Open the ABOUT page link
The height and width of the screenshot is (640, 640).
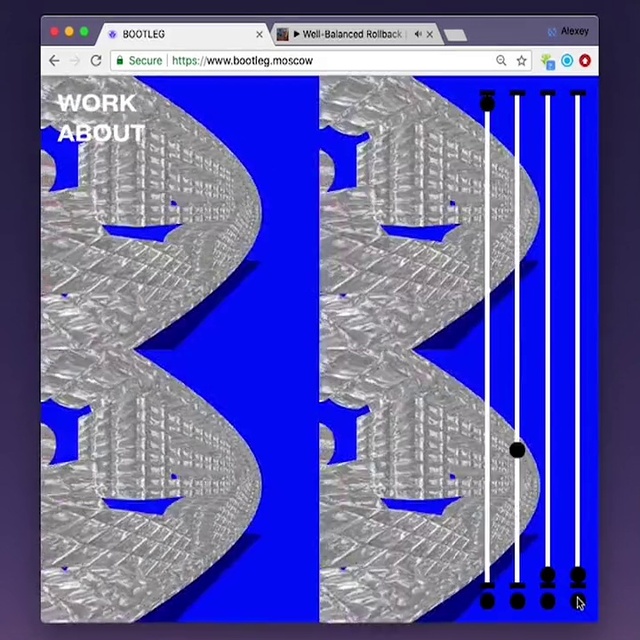101,133
